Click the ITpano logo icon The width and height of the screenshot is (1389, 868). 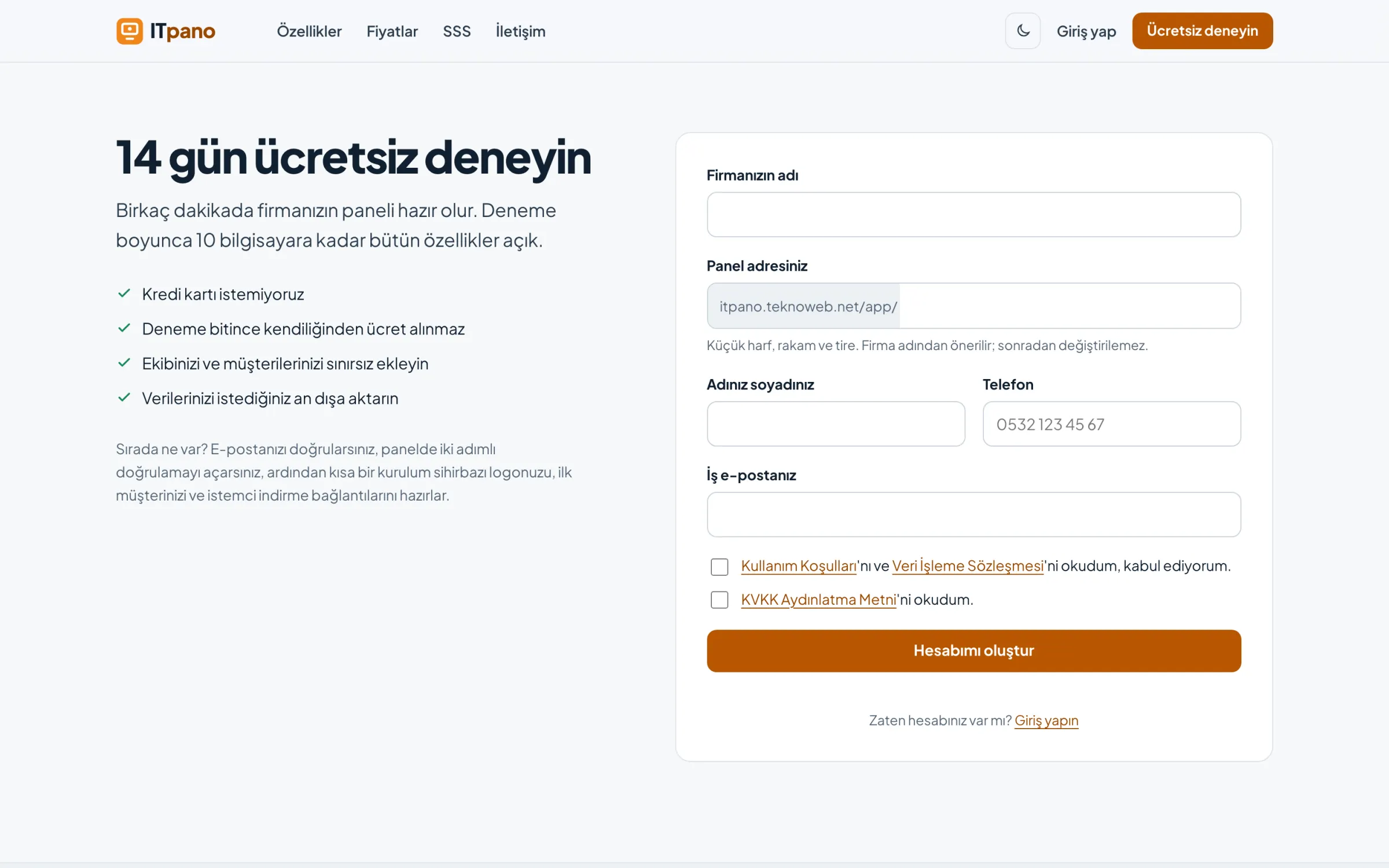(x=130, y=31)
